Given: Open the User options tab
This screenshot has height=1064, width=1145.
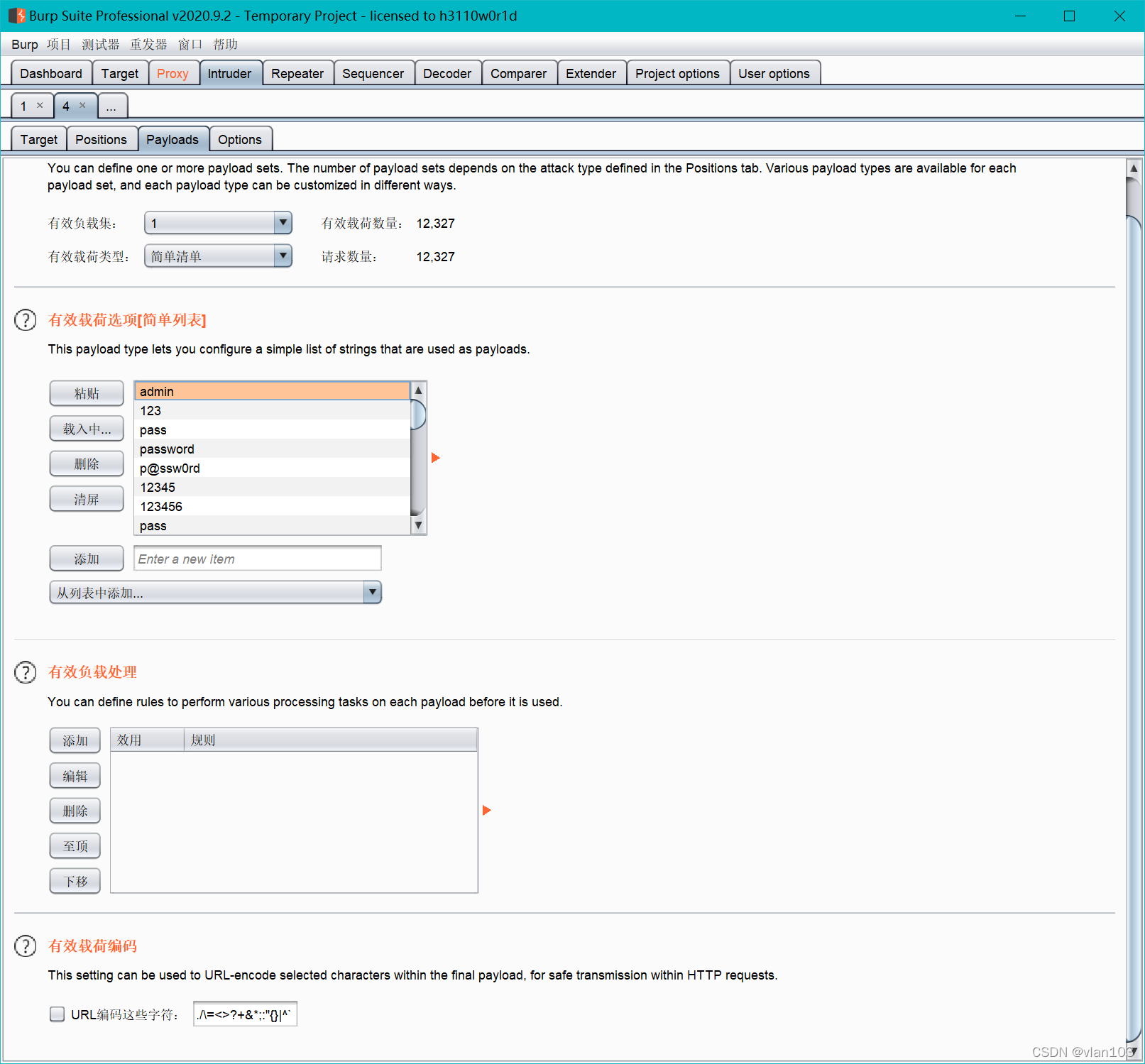Looking at the screenshot, I should coord(774,73).
